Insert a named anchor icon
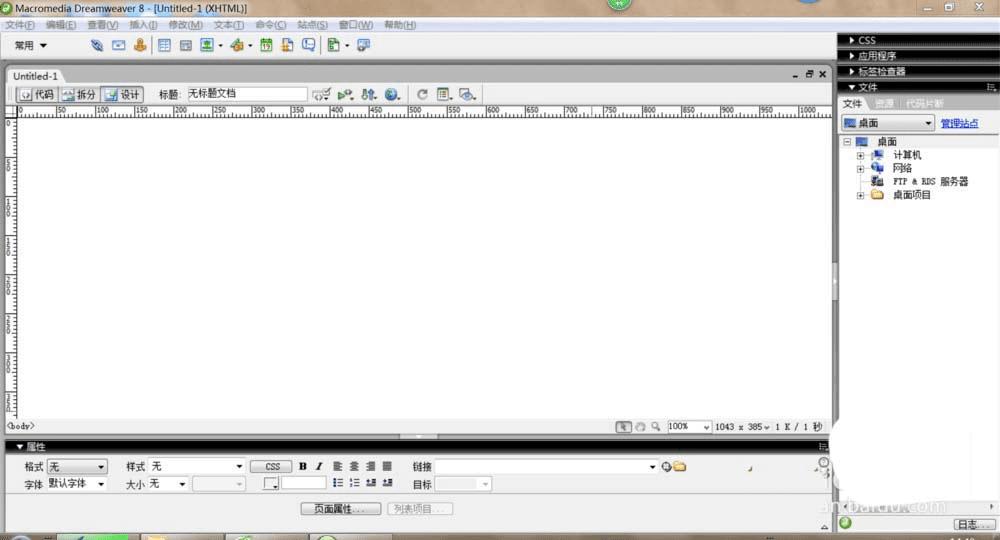The height and width of the screenshot is (540, 1000). [x=140, y=45]
